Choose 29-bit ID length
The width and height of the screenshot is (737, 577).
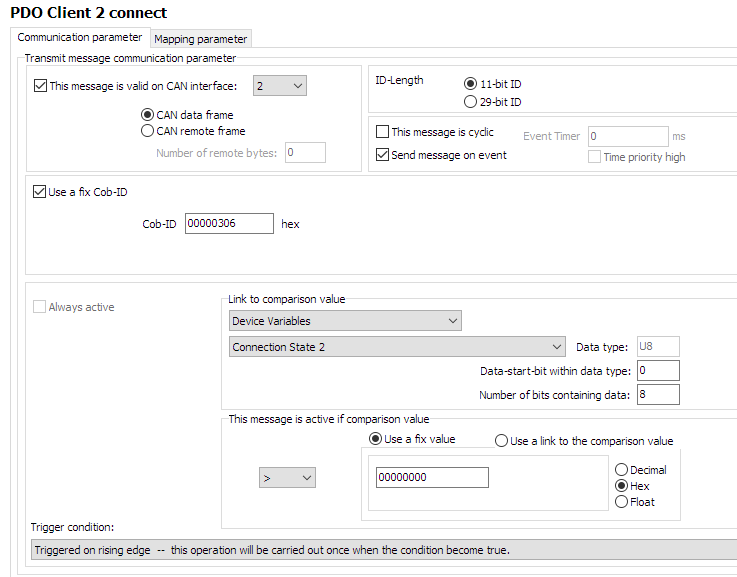[471, 102]
